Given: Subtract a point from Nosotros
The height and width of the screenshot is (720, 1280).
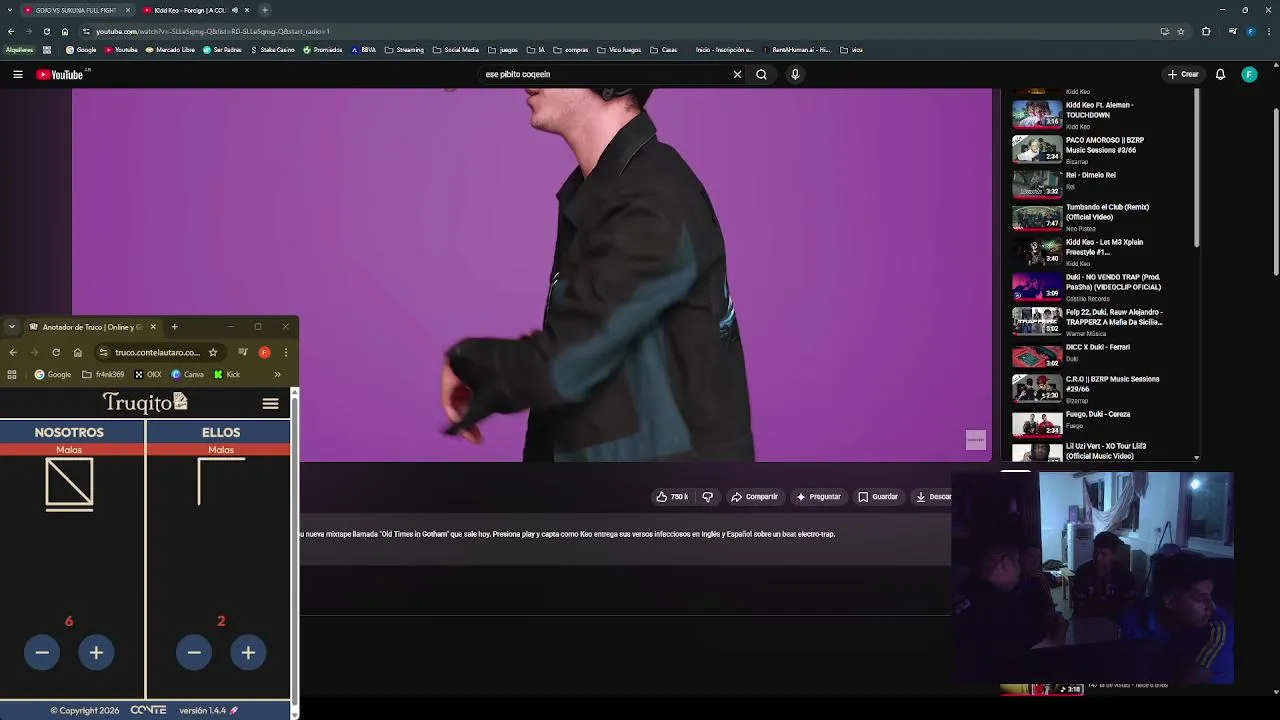Looking at the screenshot, I should tap(42, 653).
